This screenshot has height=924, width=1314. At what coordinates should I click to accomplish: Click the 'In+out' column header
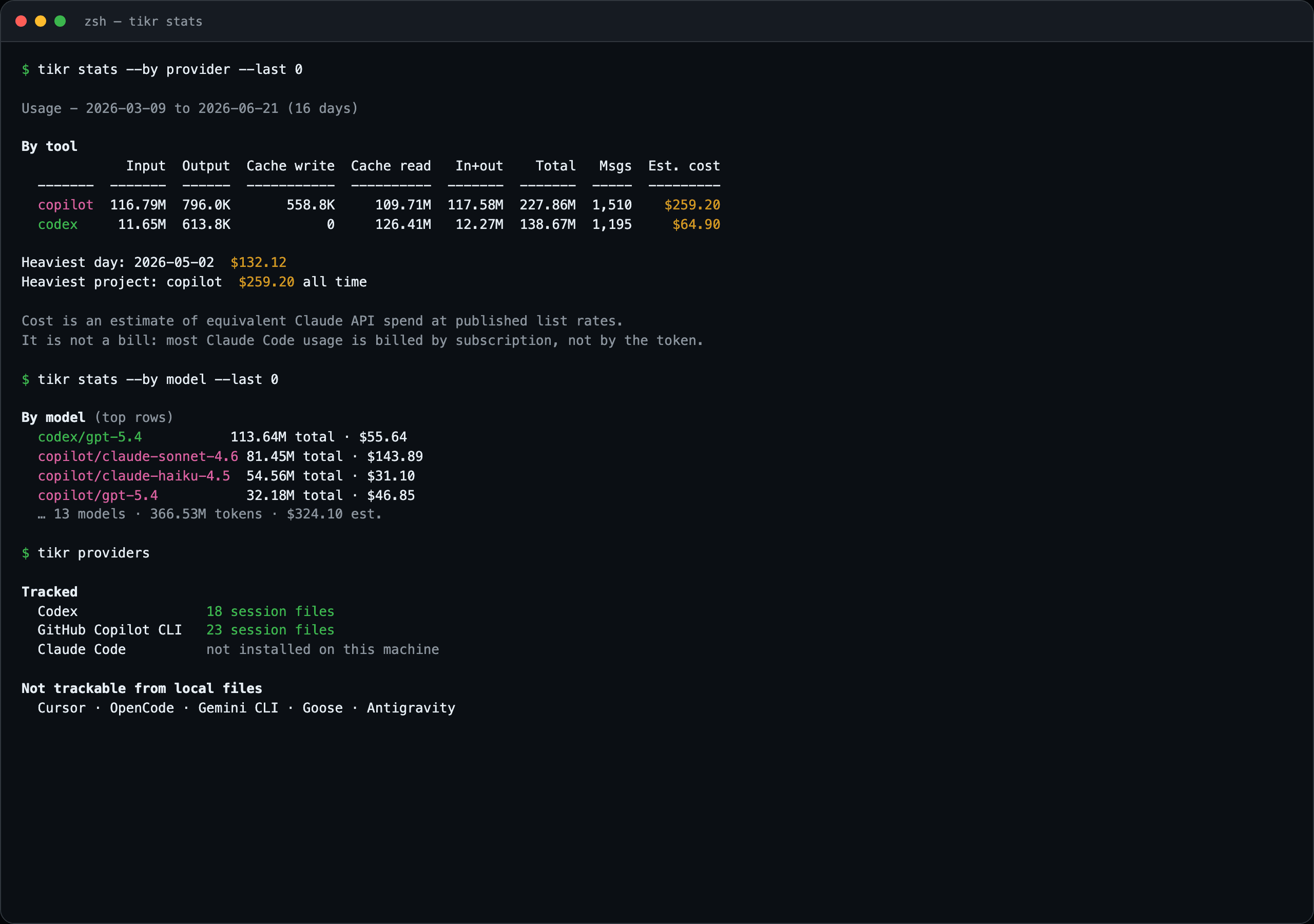tap(479, 166)
